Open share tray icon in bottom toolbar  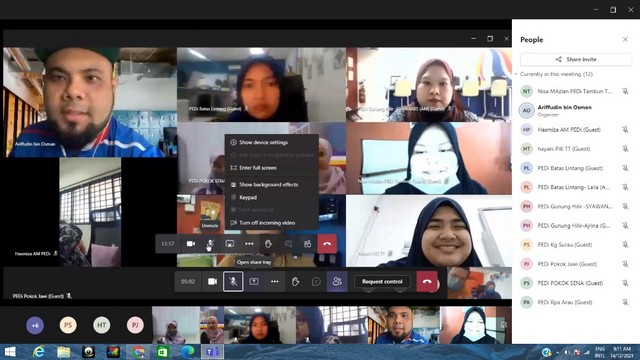254,282
